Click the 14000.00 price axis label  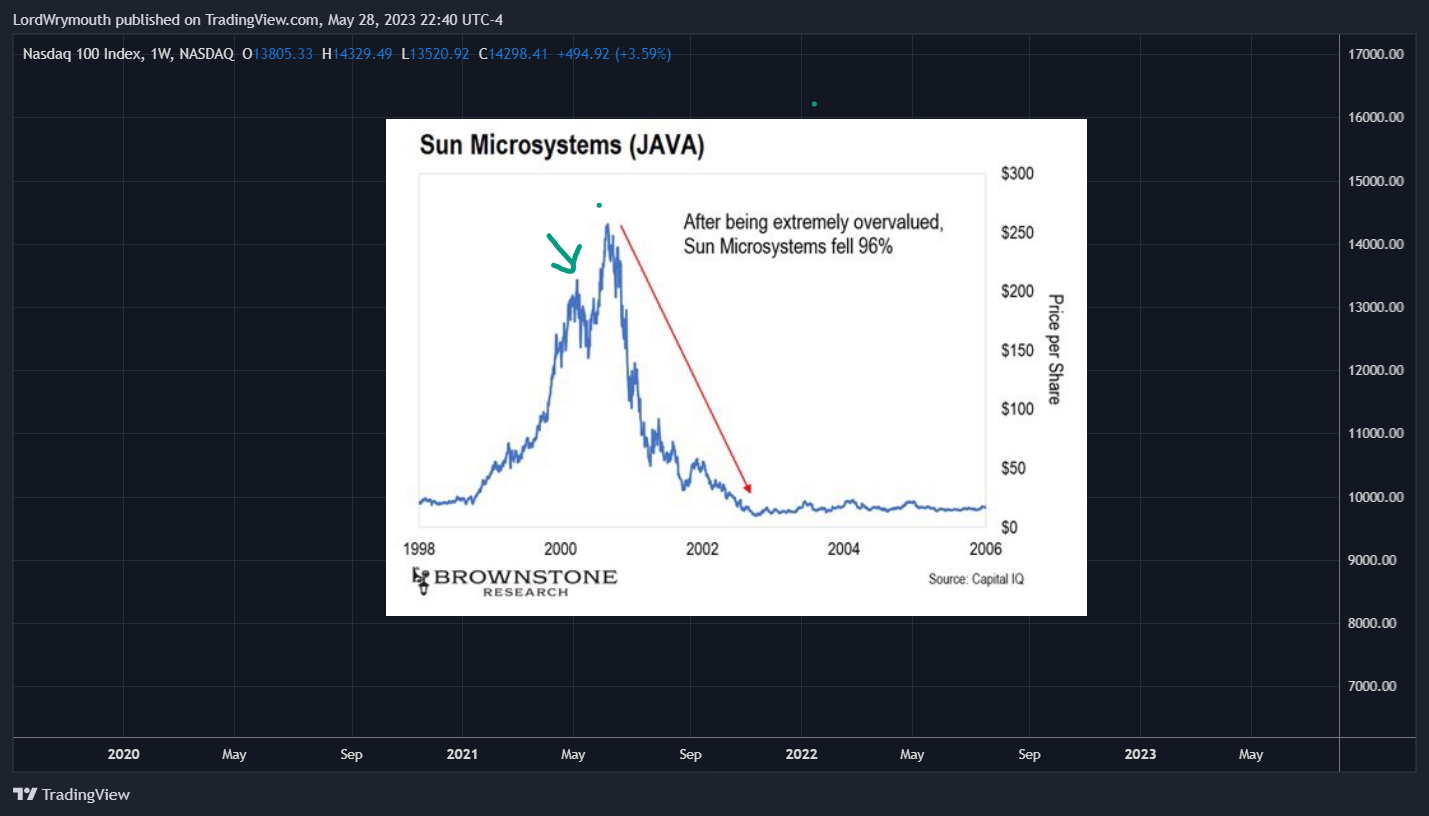[x=1376, y=244]
